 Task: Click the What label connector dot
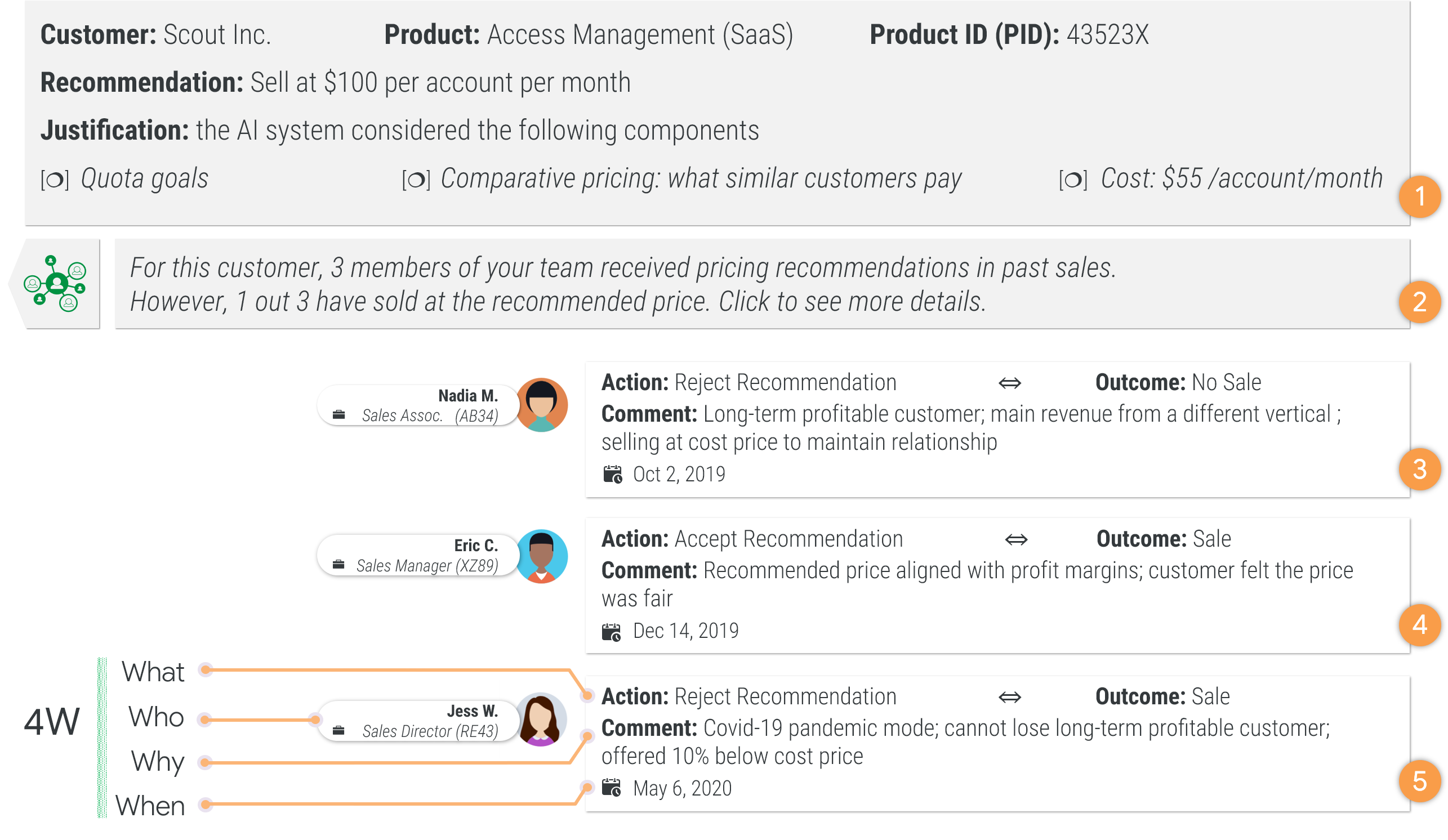205,669
